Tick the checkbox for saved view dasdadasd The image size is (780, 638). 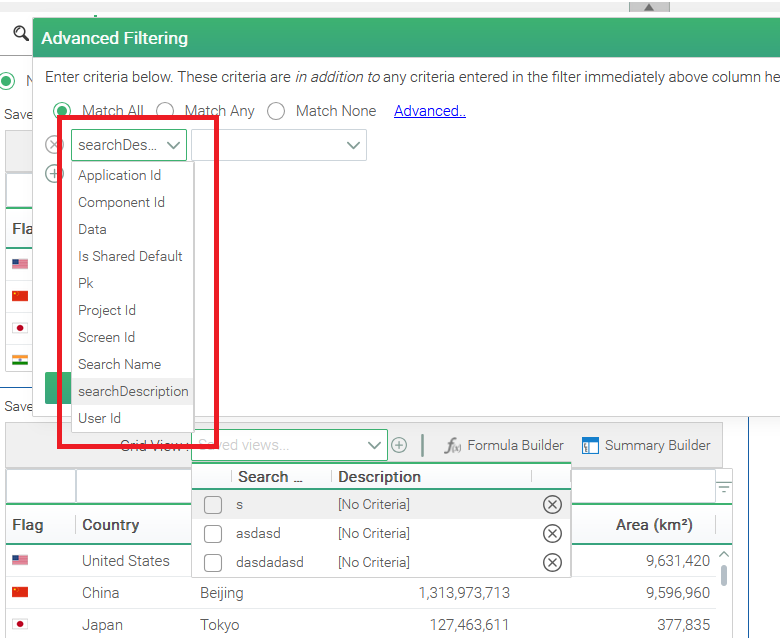(x=213, y=563)
